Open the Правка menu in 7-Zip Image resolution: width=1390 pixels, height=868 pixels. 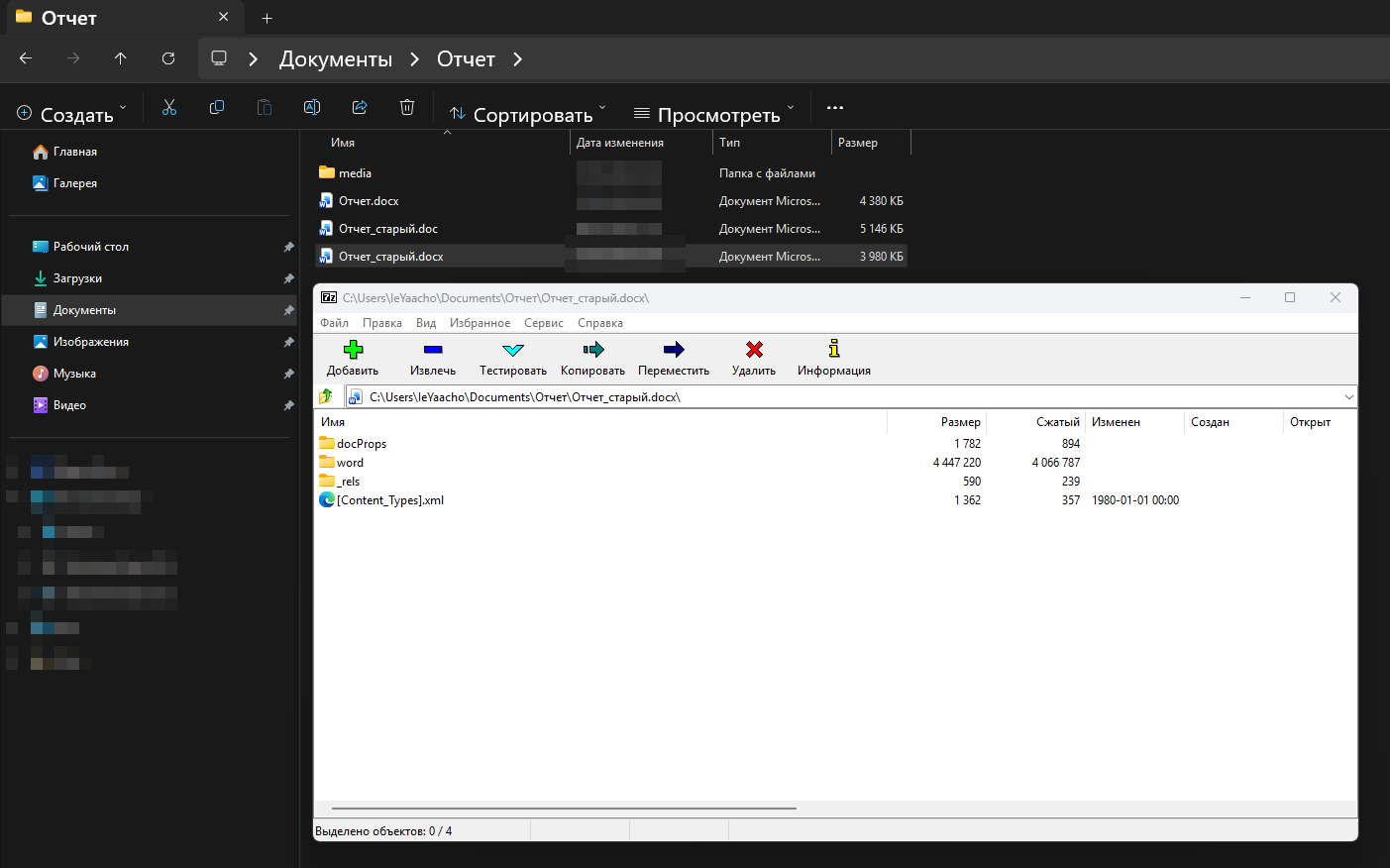coord(382,323)
